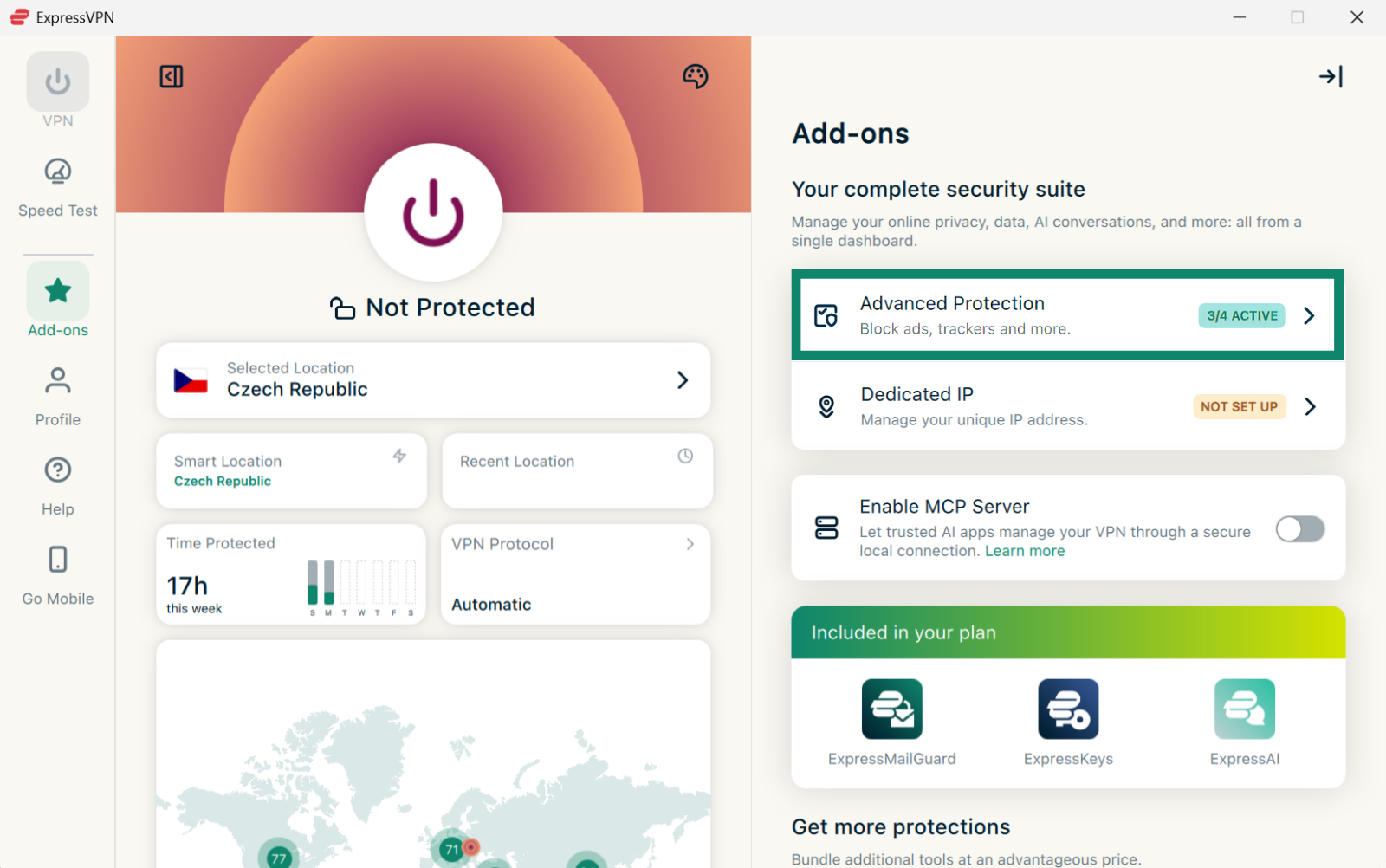This screenshot has width=1386, height=868.
Task: Click the large power connect button
Action: click(x=433, y=212)
